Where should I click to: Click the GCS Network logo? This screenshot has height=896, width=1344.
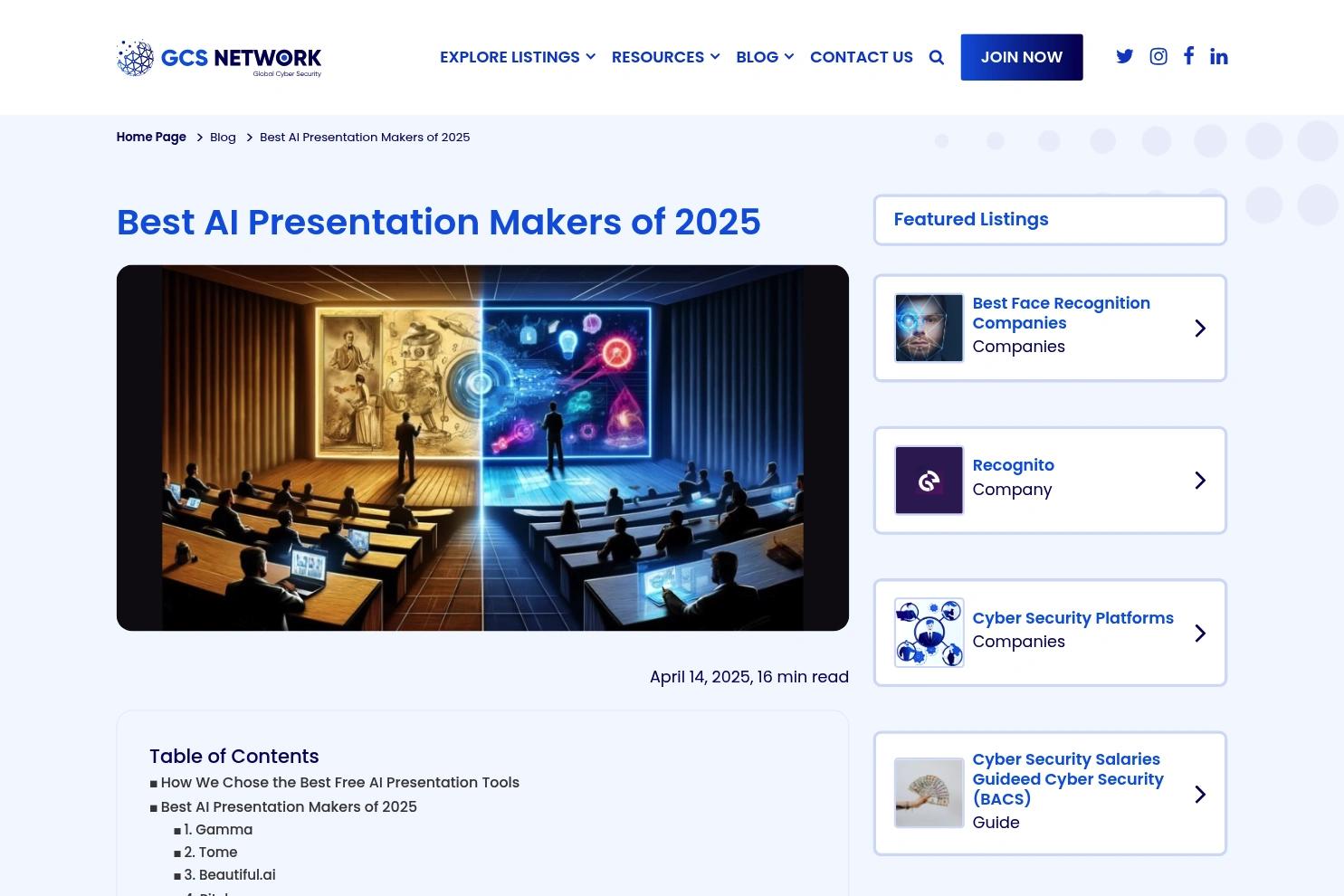coord(218,57)
